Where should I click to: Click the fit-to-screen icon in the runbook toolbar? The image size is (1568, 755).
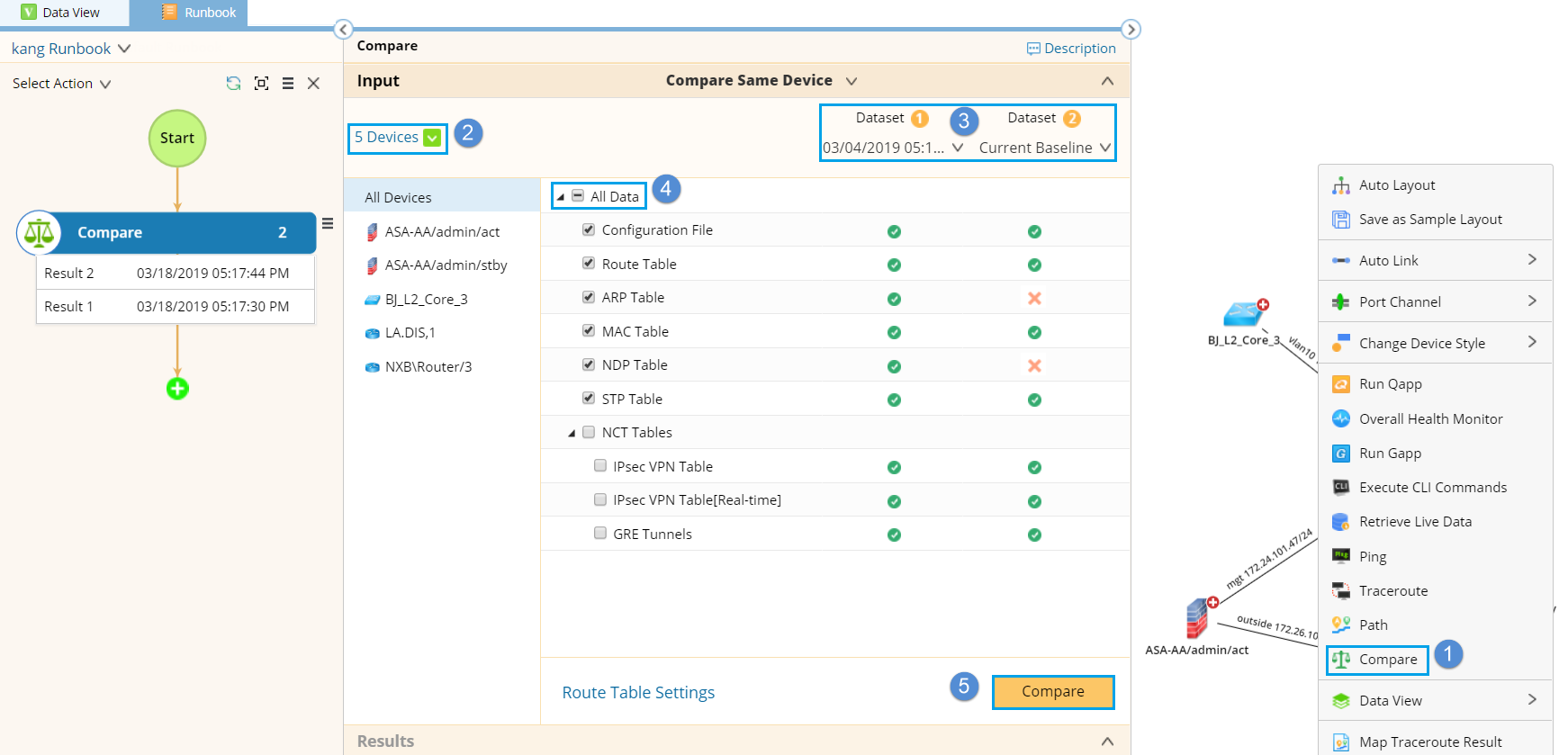[x=261, y=83]
